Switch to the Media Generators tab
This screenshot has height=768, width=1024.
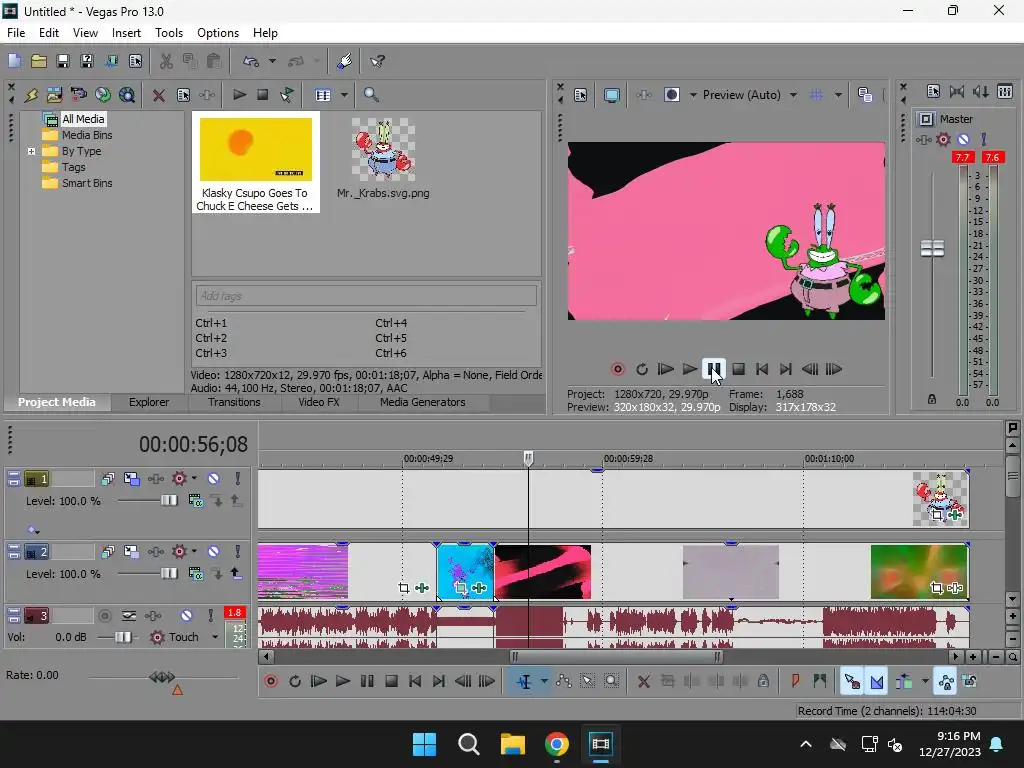tap(423, 402)
